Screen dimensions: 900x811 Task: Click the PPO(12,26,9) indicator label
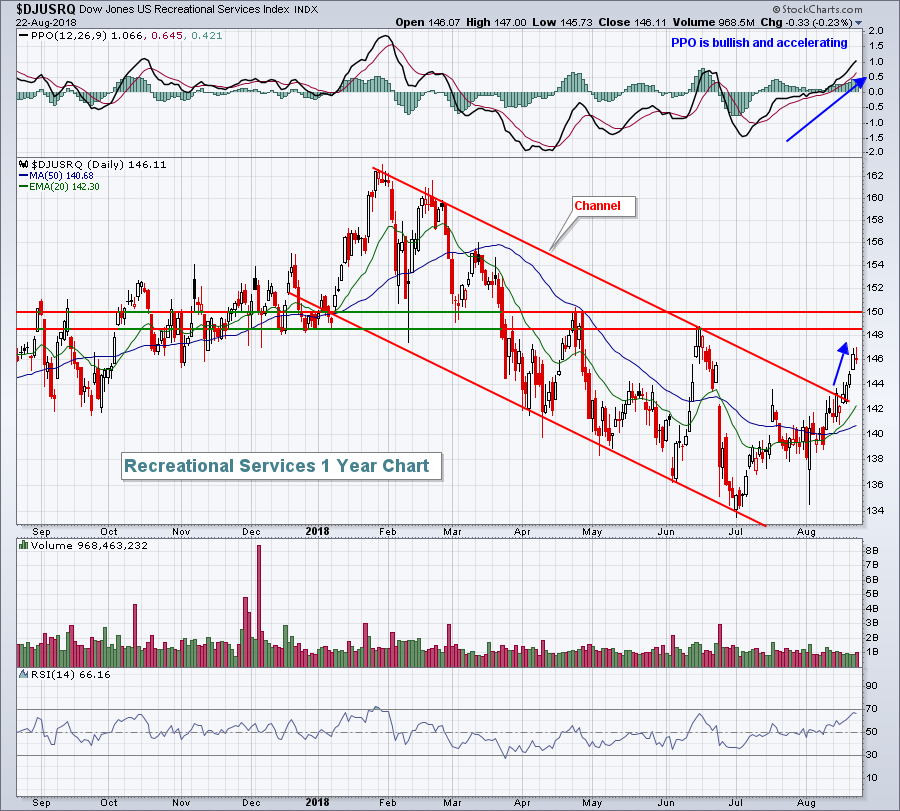(x=69, y=36)
